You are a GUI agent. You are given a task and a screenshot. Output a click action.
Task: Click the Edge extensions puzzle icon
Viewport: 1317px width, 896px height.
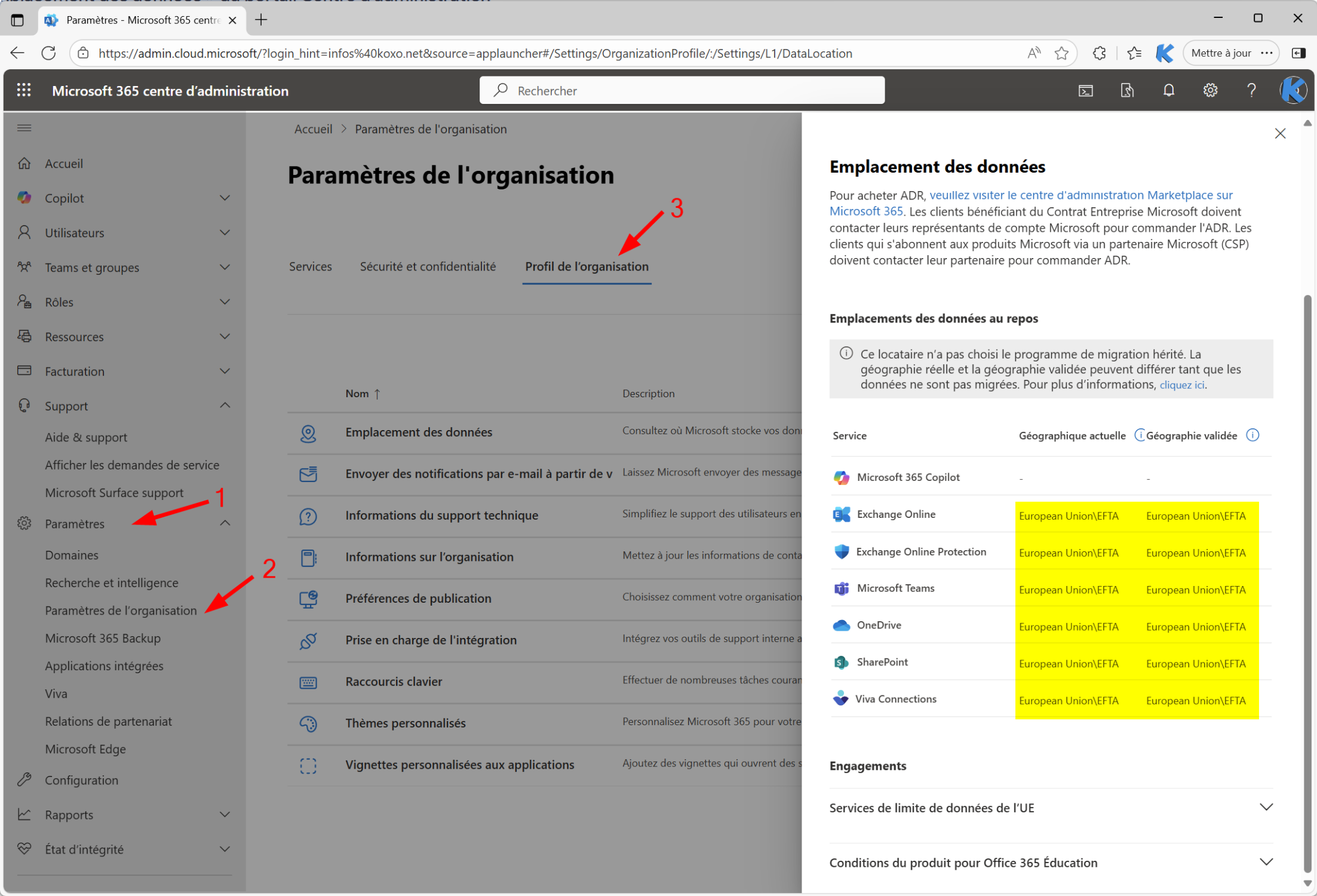[x=1099, y=53]
